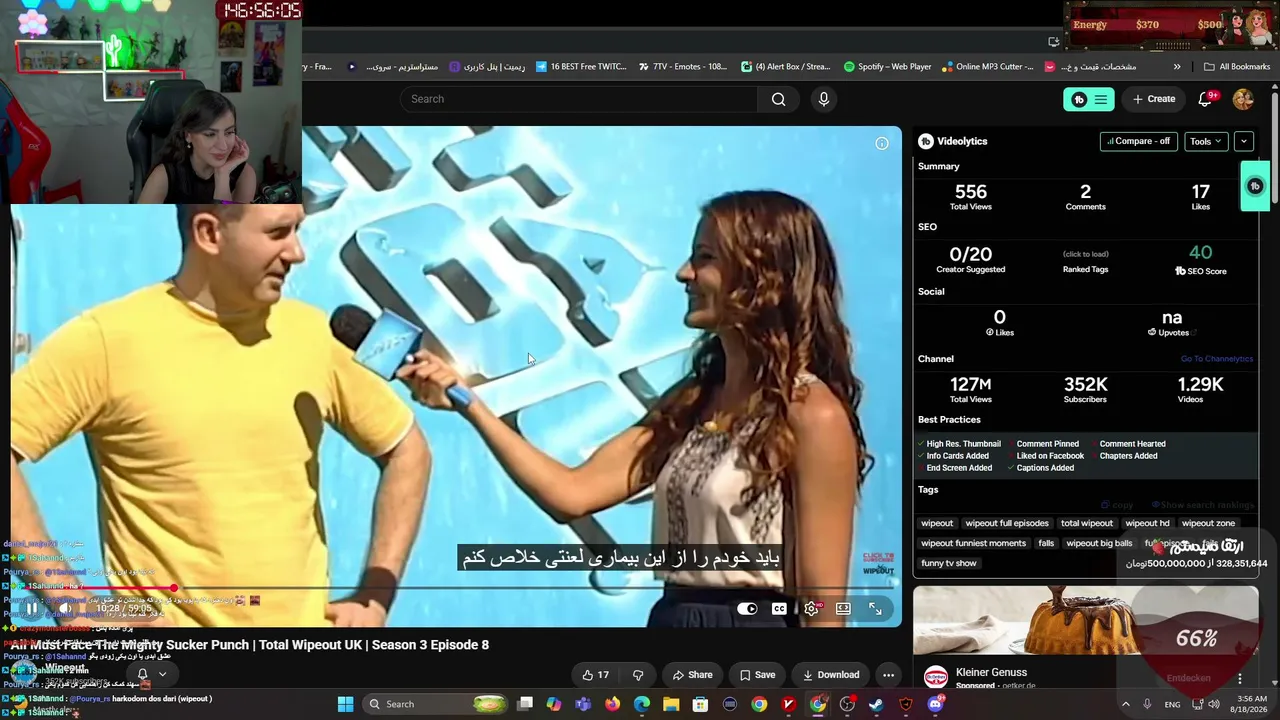Open the TubeBuddy menu button
This screenshot has width=1280, height=720.
(x=1089, y=99)
